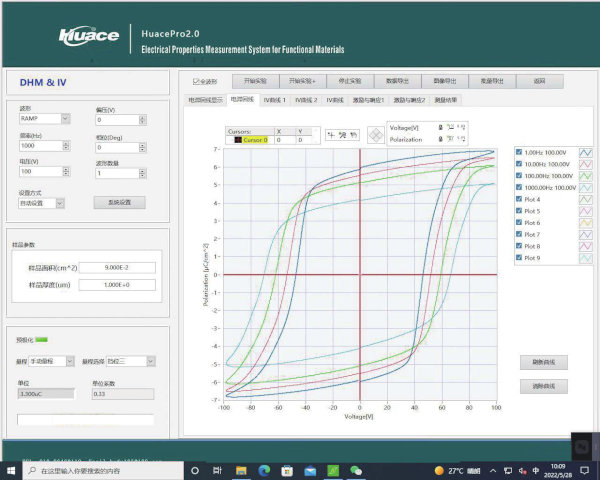Viewport: 600px width, 480px height.
Task: Open the RAMP waveform dropdown
Action: pos(66,118)
